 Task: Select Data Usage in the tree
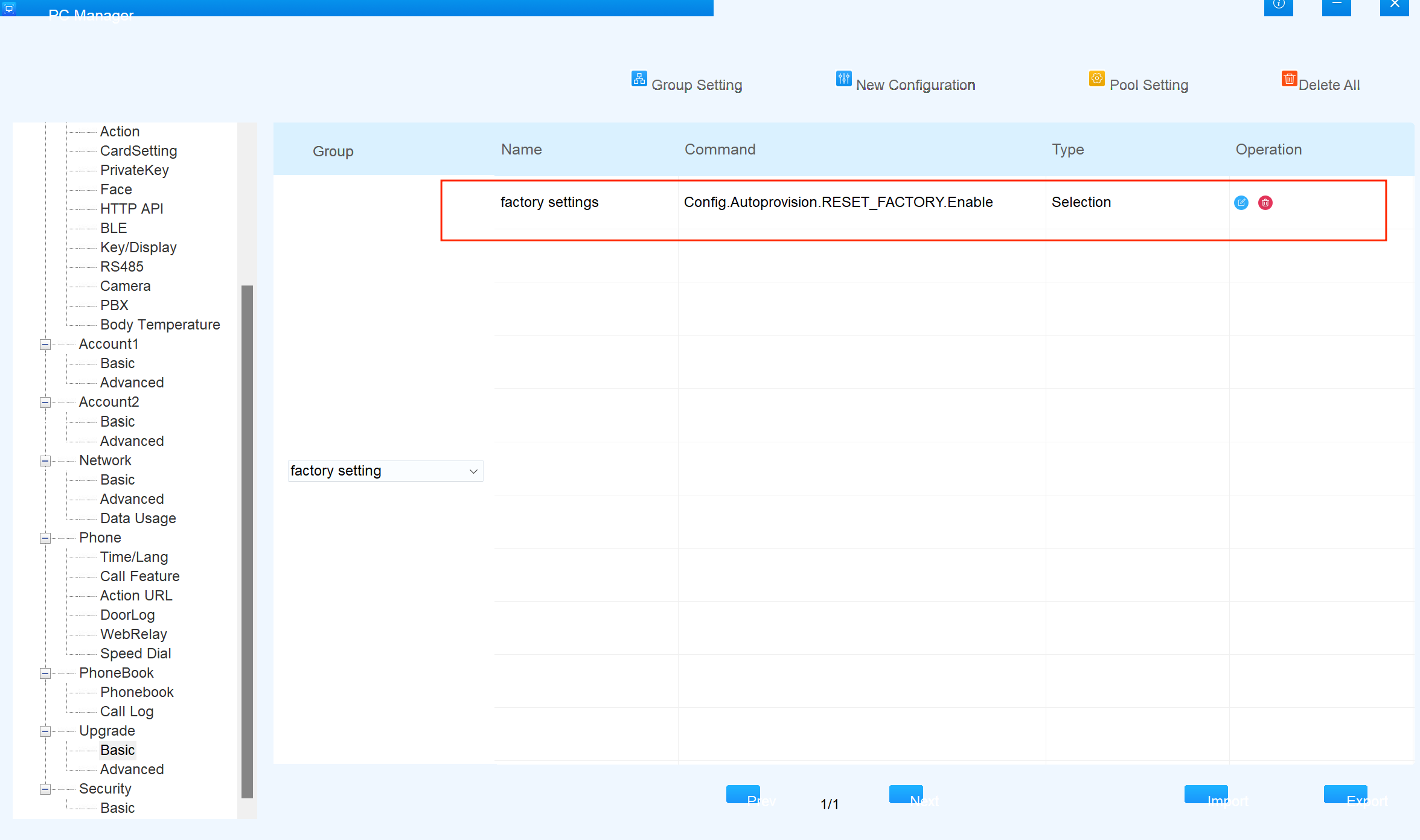(x=138, y=518)
